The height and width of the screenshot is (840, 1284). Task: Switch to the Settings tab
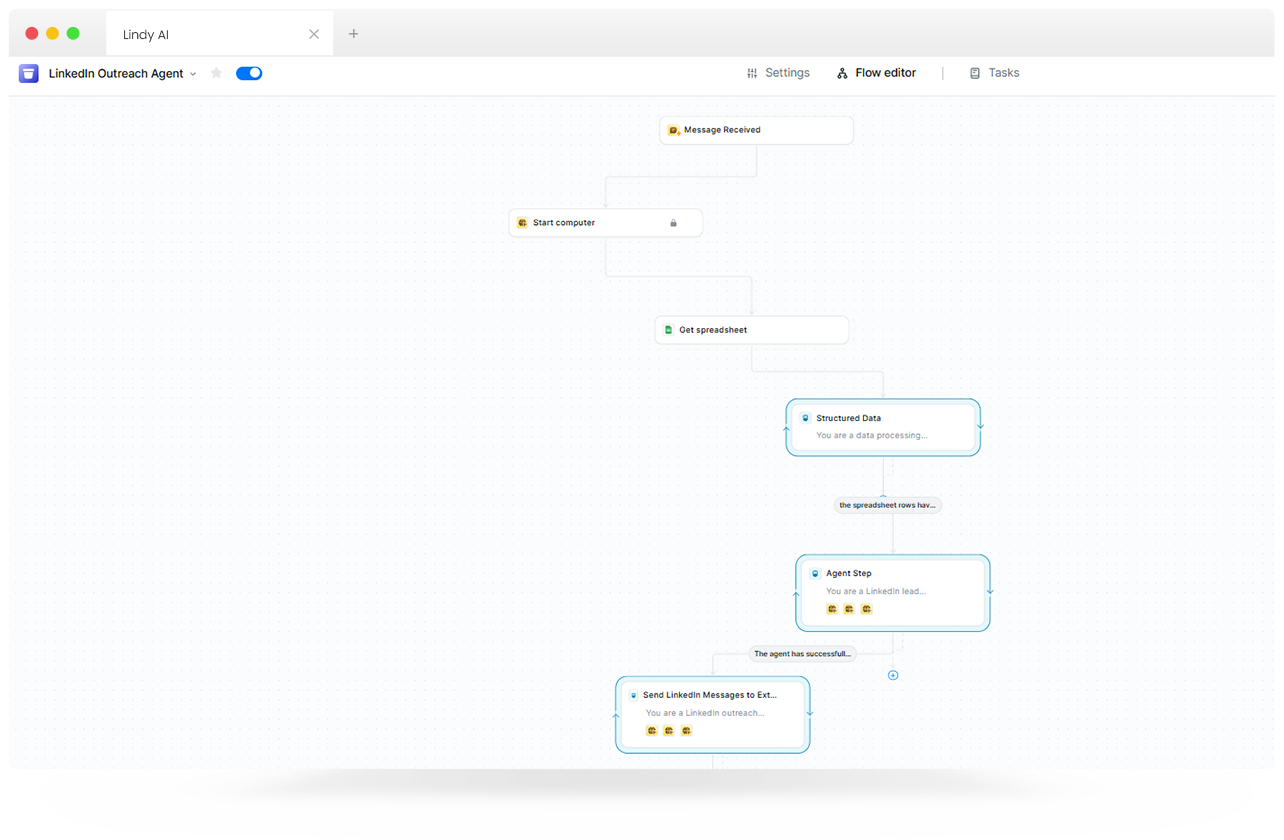778,73
